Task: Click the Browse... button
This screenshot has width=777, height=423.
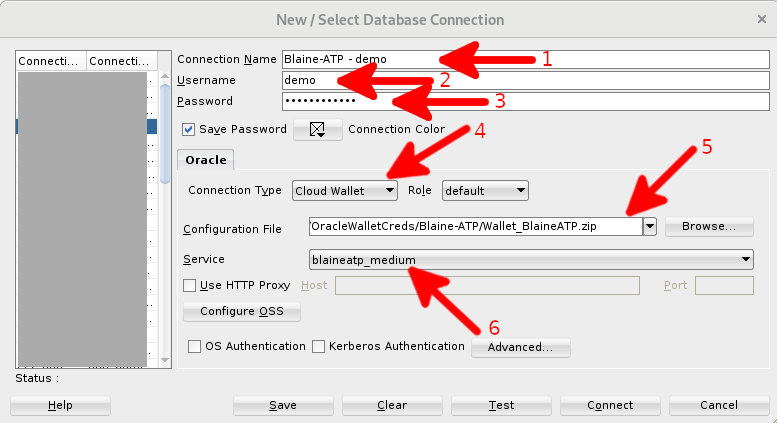Action: (x=709, y=226)
